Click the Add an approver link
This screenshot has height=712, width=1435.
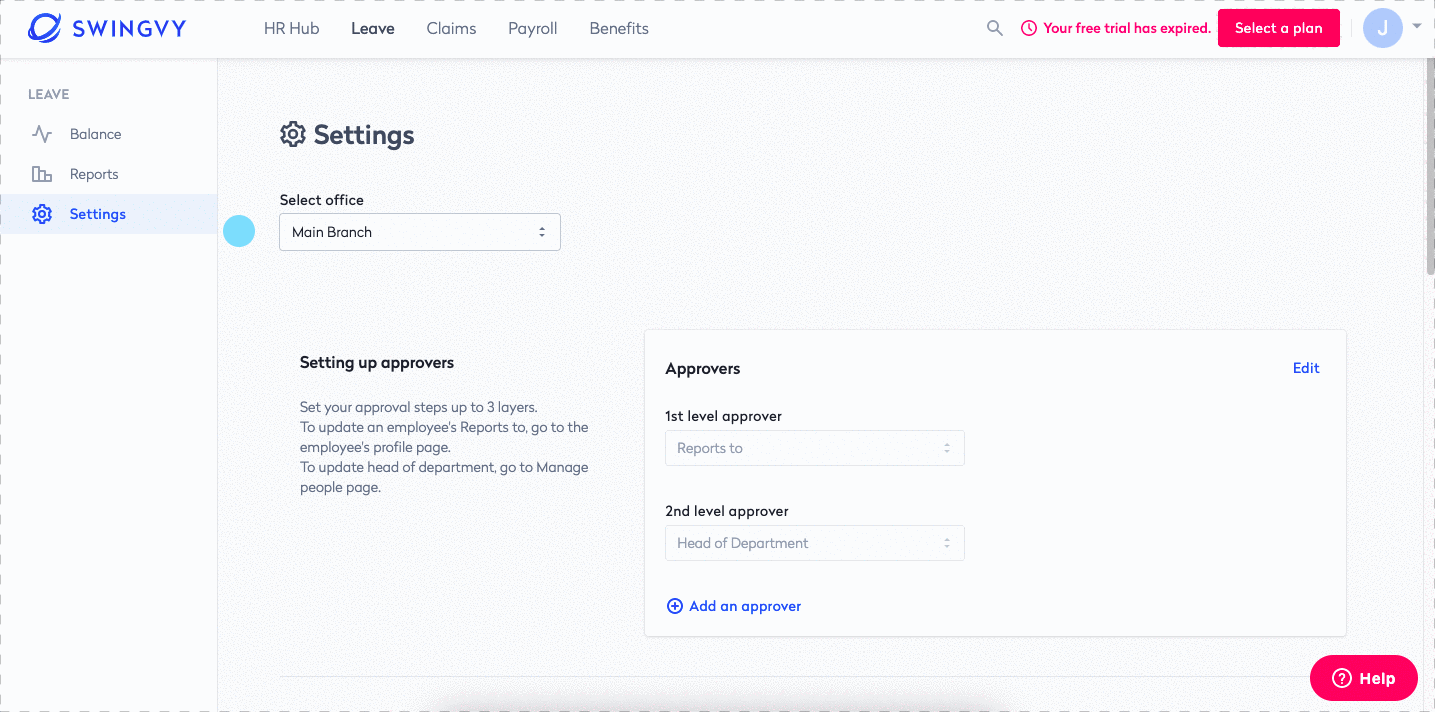point(745,606)
